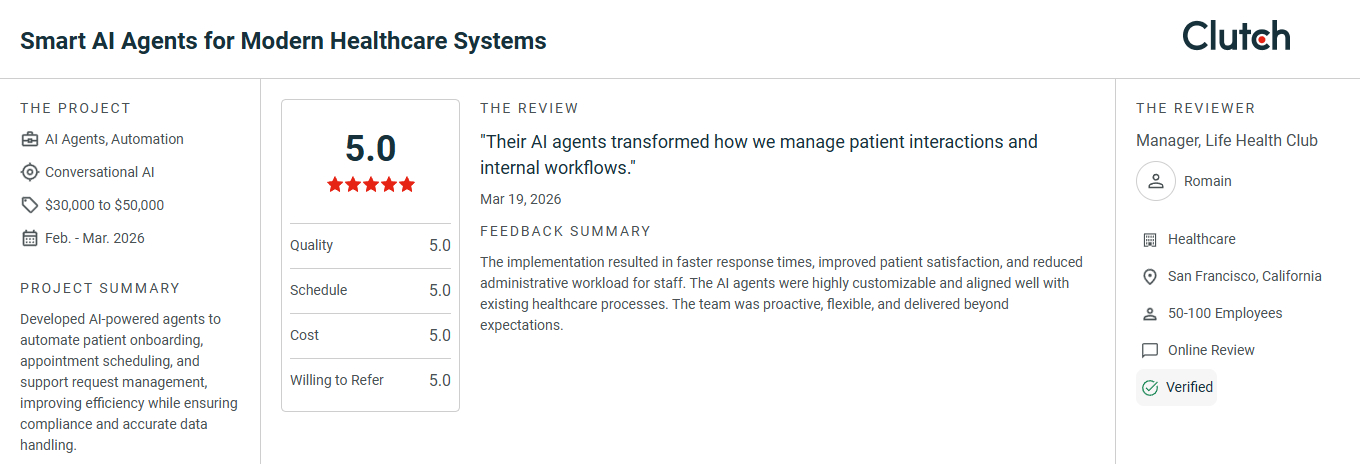Click the large 5.0 overall score
The width and height of the screenshot is (1360, 470).
pos(370,148)
